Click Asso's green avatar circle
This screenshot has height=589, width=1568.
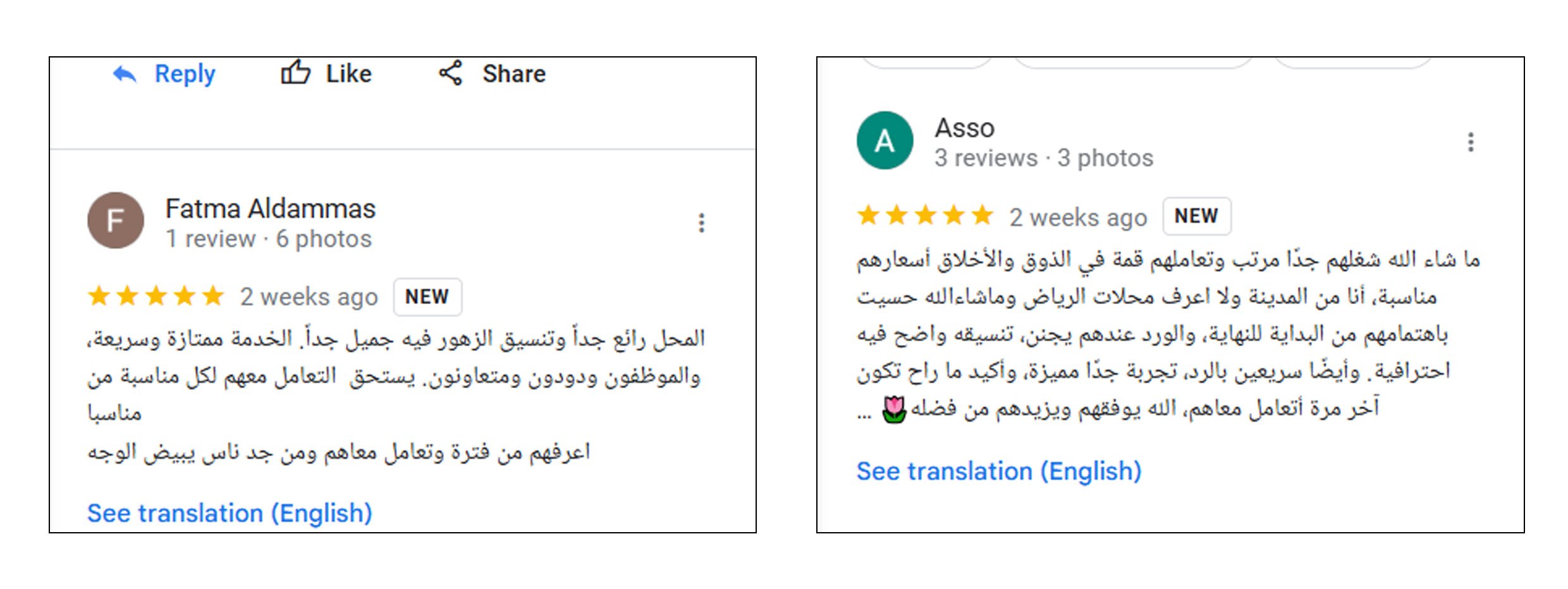[885, 140]
